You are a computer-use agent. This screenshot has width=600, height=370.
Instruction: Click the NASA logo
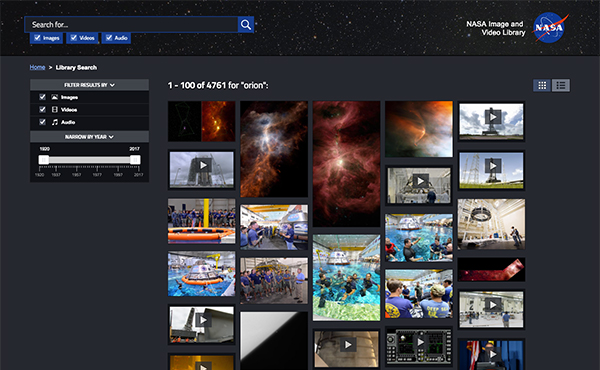tap(550, 28)
